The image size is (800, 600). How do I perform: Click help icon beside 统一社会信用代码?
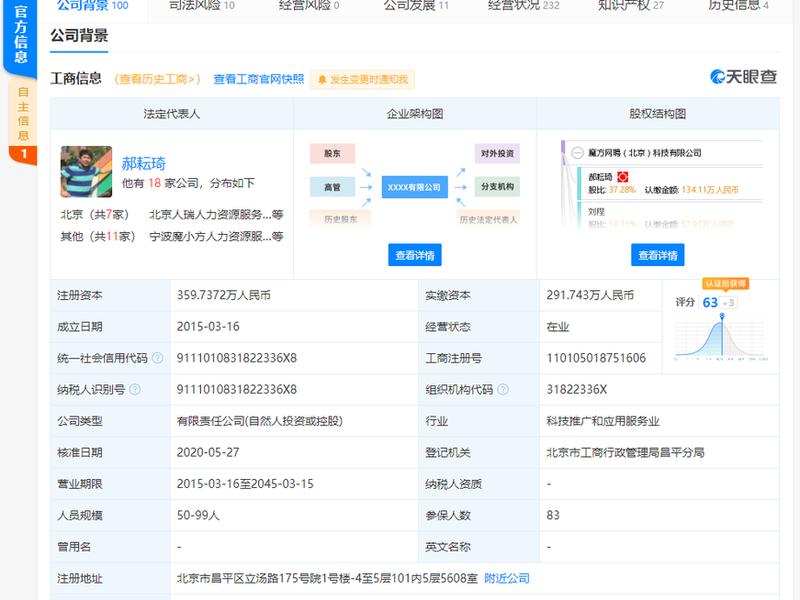(157, 358)
